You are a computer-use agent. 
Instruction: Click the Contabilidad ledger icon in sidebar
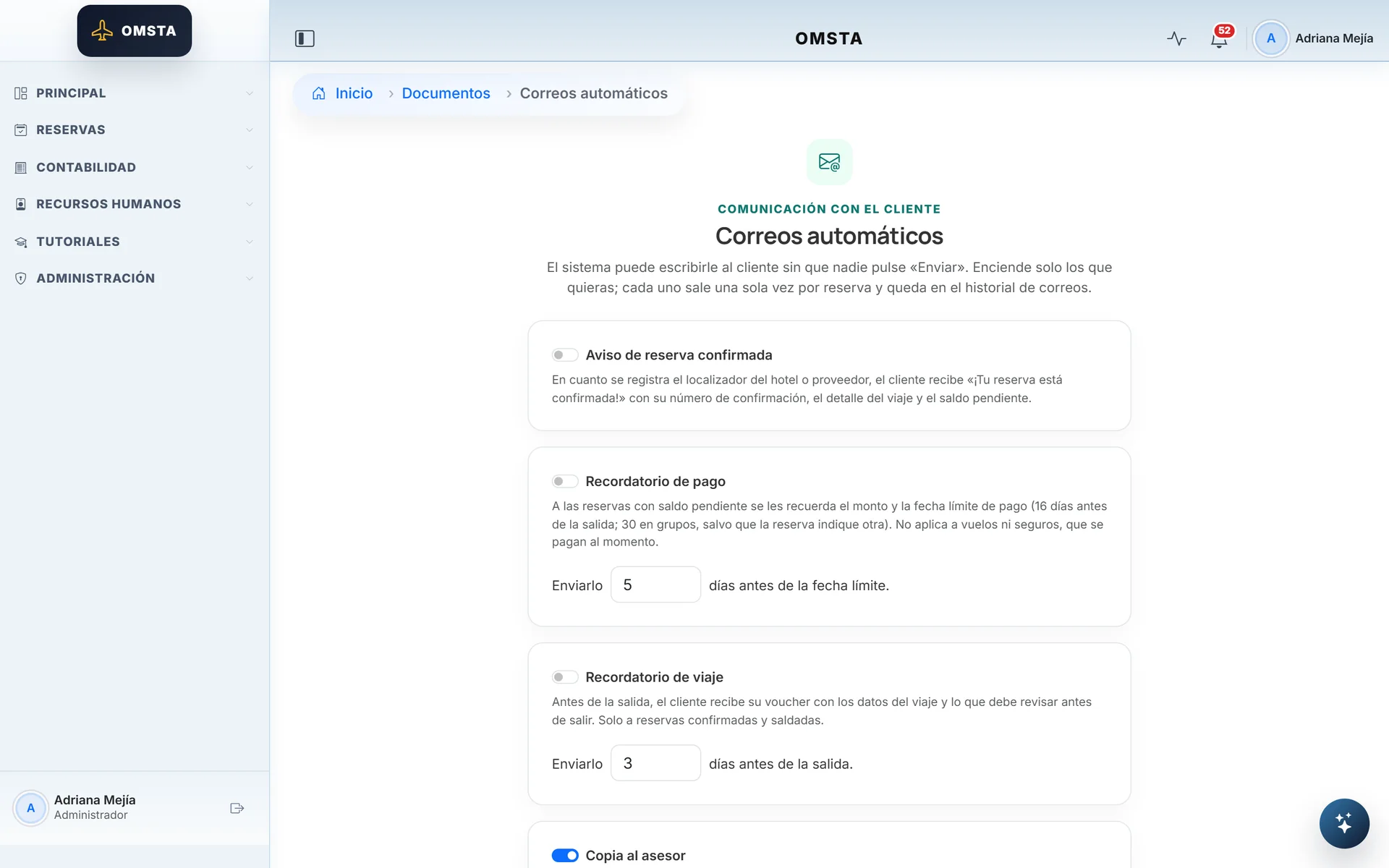click(21, 168)
